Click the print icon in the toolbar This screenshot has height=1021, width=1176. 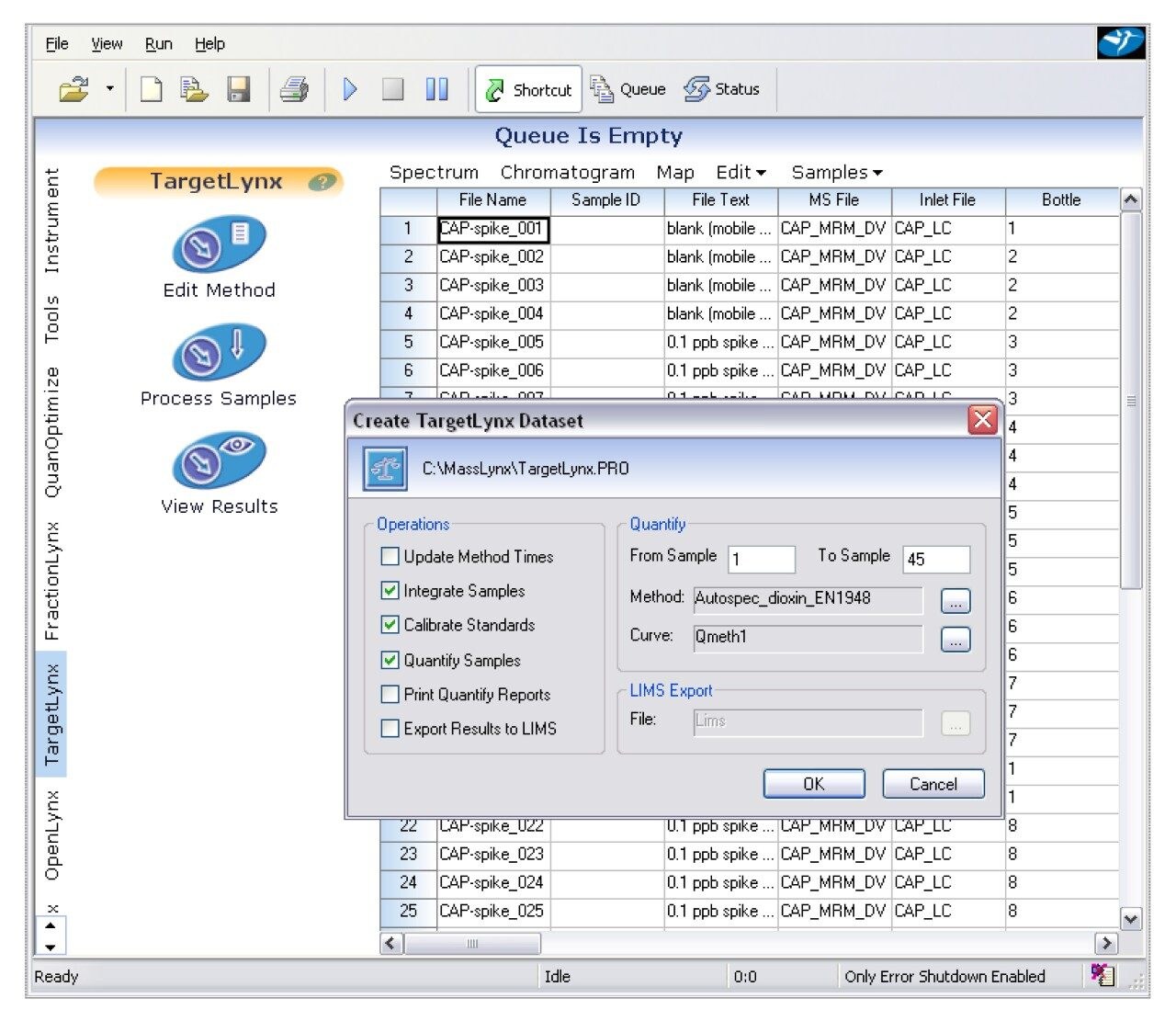tap(294, 86)
